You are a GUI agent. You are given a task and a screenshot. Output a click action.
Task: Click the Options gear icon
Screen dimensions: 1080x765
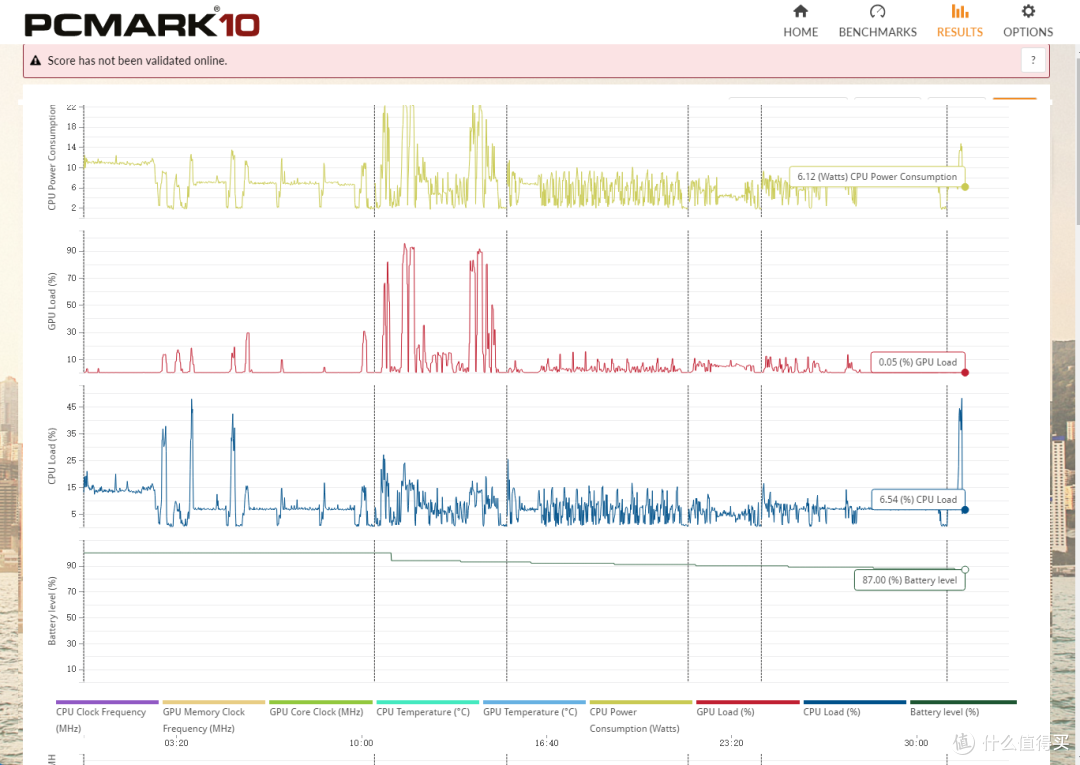[x=1028, y=11]
